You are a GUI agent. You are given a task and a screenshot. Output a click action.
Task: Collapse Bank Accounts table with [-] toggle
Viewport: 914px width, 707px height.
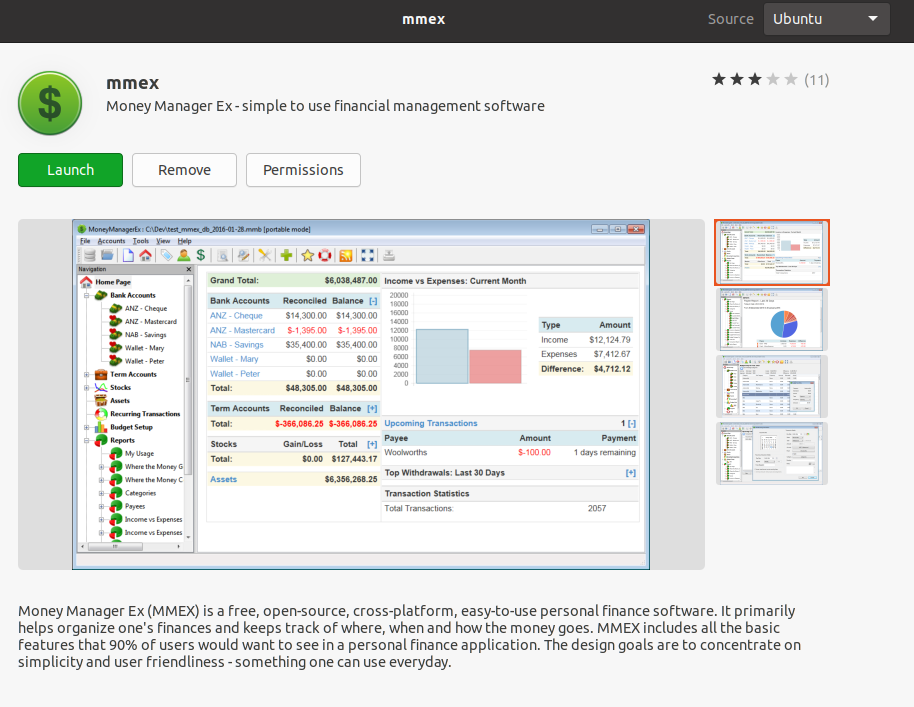[373, 301]
